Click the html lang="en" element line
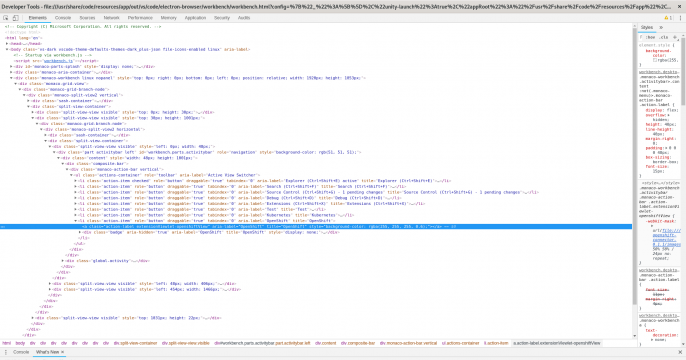The height and width of the screenshot is (360, 686). point(23,38)
